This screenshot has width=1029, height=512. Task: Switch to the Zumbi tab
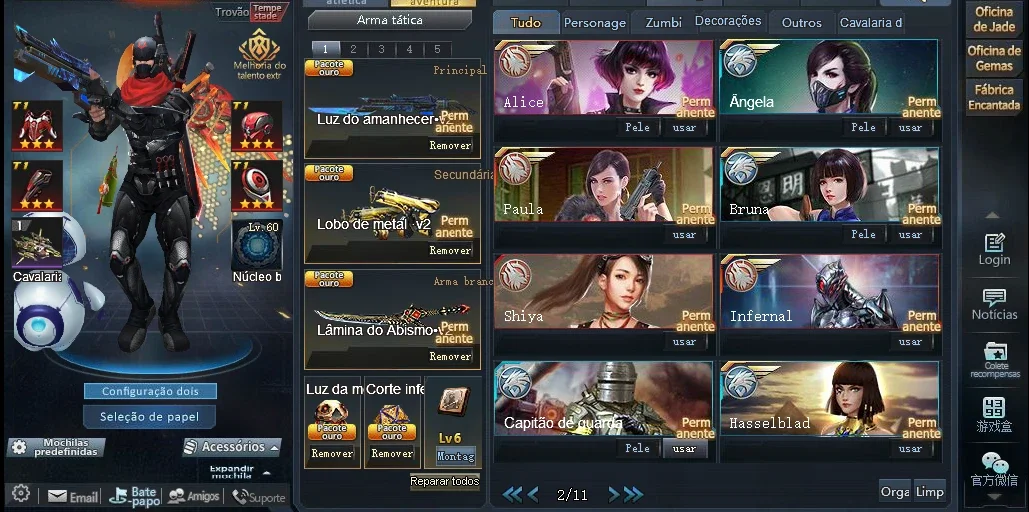[663, 22]
